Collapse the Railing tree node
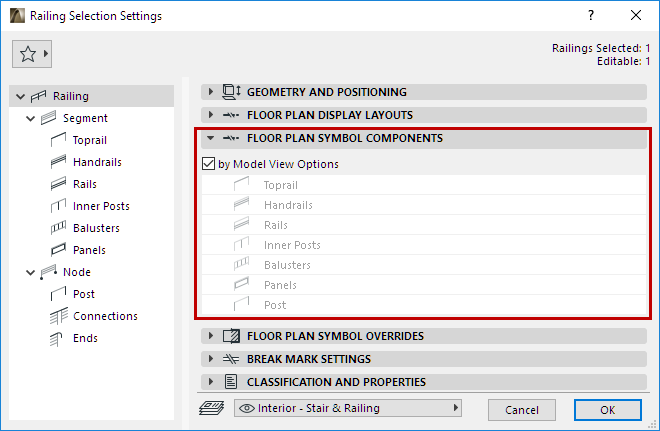Image resolution: width=660 pixels, height=431 pixels. click(x=19, y=96)
